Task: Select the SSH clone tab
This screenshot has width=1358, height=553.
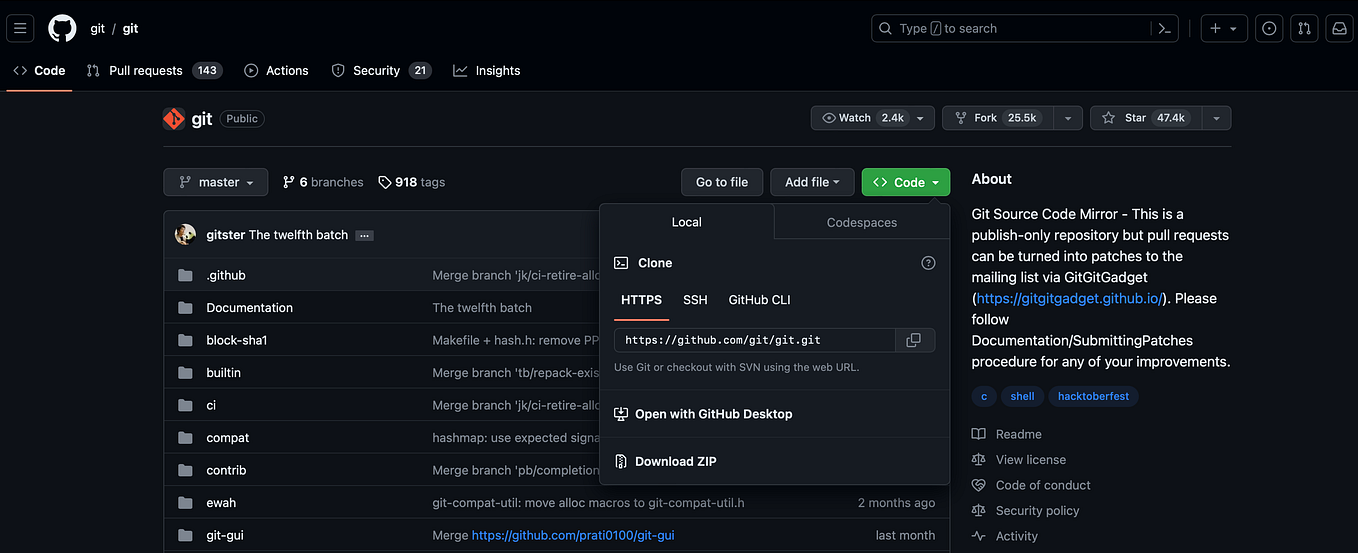Action: (x=695, y=300)
